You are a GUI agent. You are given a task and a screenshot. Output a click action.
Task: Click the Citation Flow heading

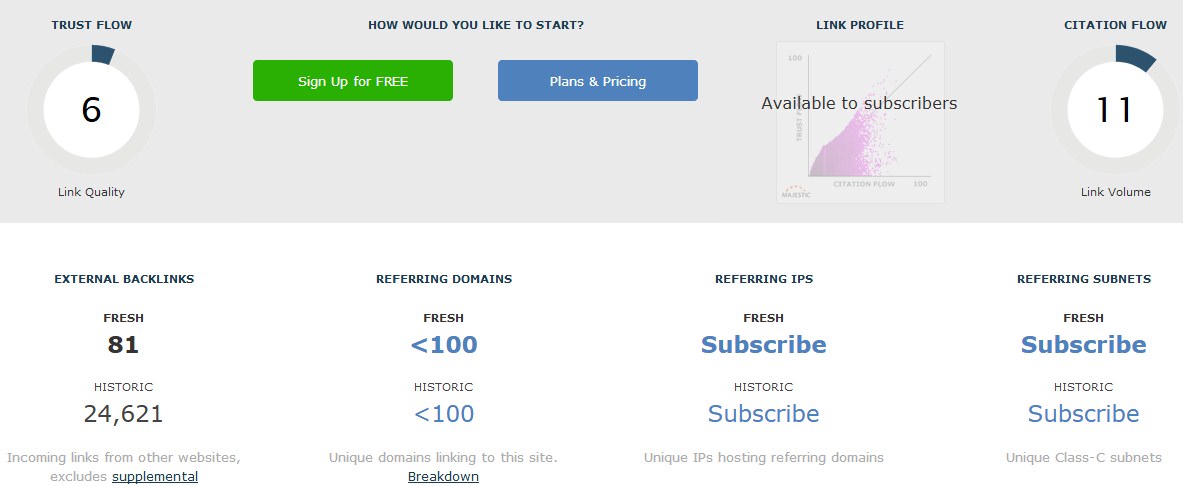1115,25
